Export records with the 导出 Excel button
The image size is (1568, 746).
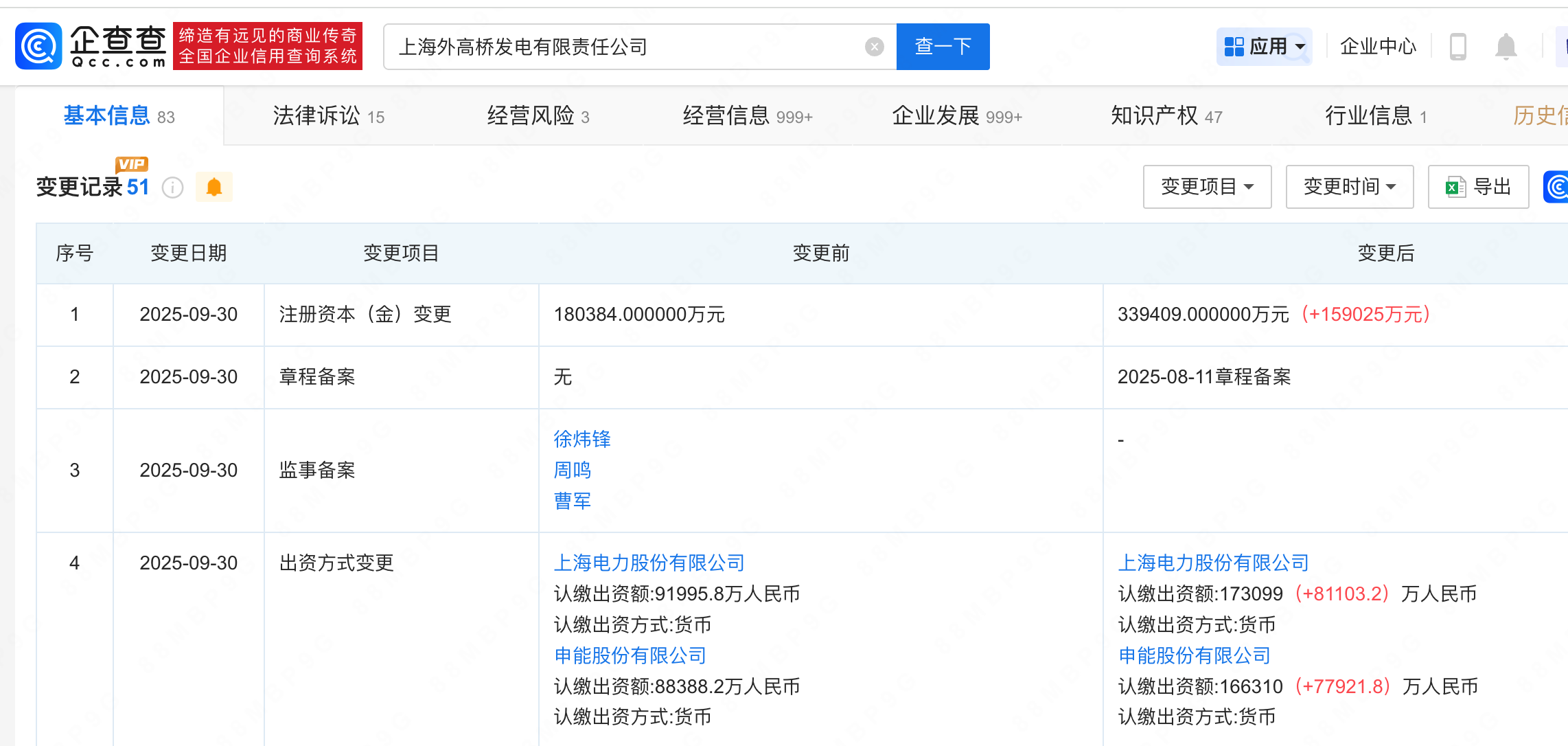tap(1477, 187)
